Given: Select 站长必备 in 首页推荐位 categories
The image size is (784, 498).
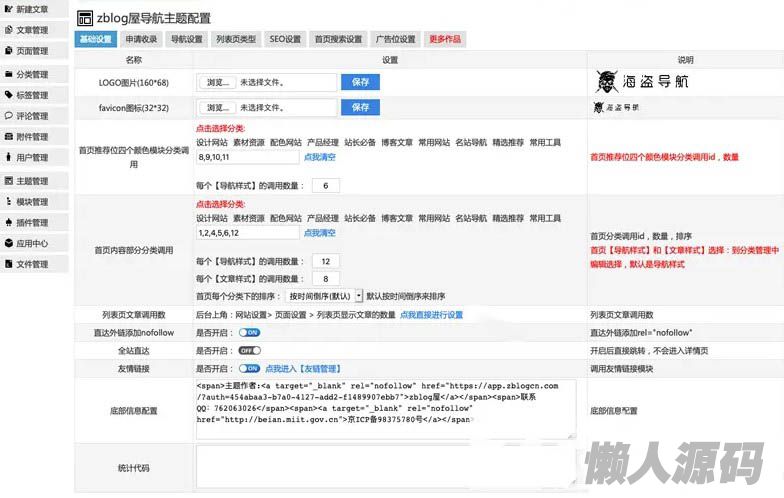Looking at the screenshot, I should [360, 142].
